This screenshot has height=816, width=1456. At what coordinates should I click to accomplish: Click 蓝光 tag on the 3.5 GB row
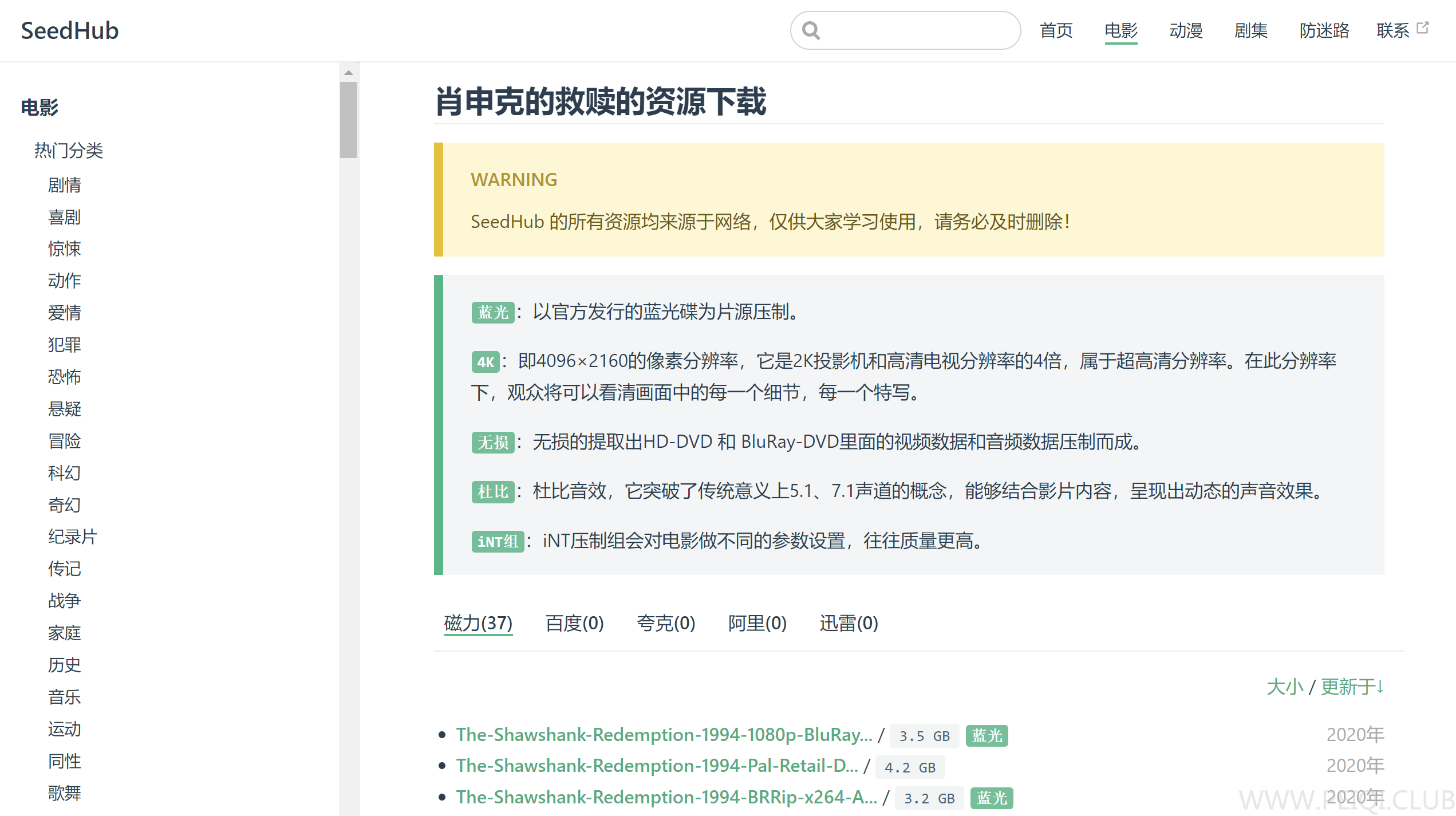(x=987, y=736)
